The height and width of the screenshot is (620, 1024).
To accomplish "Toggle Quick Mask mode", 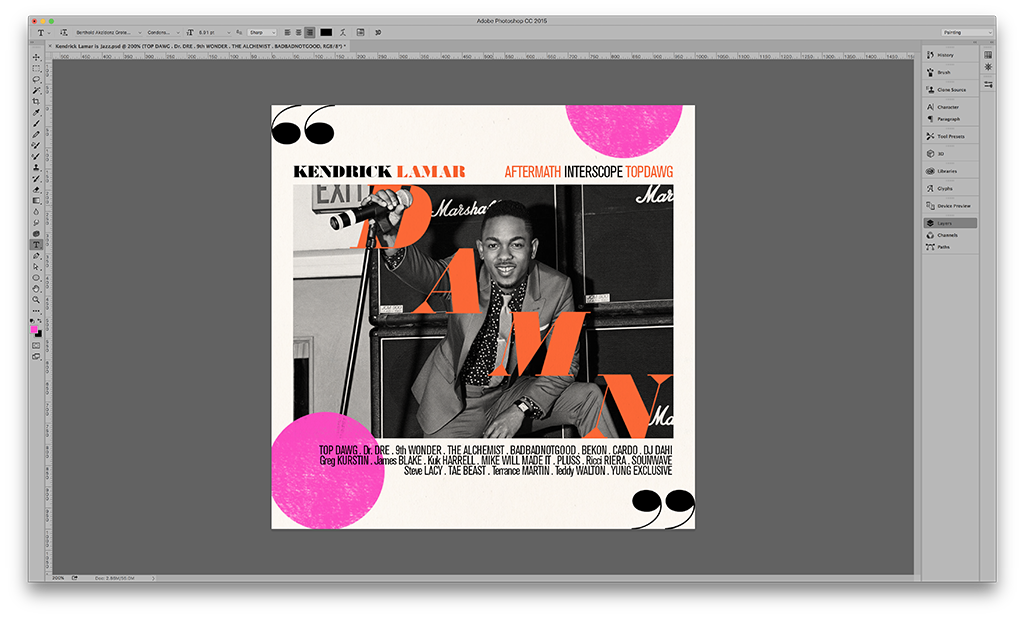I will click(37, 346).
